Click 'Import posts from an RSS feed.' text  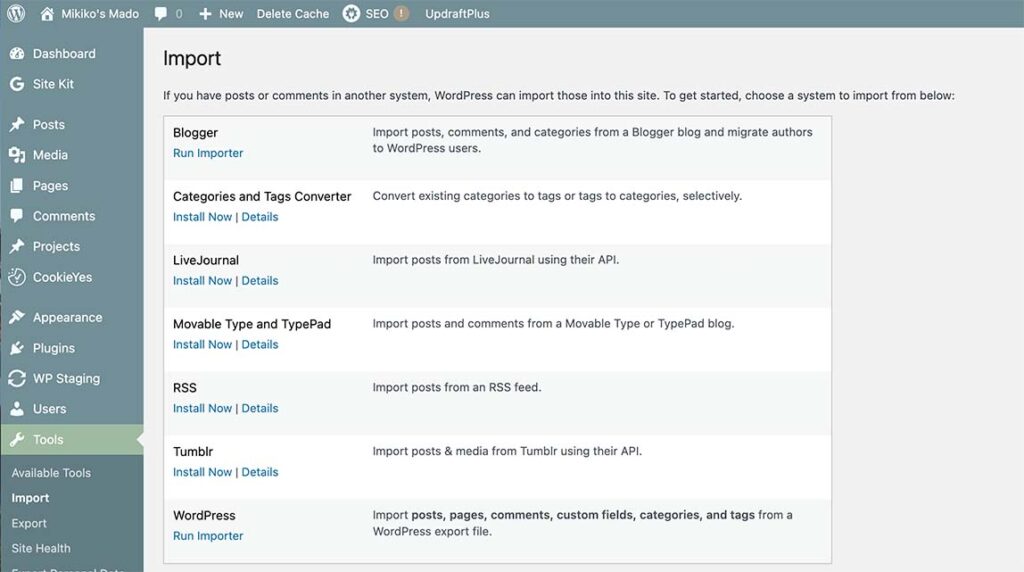point(456,387)
